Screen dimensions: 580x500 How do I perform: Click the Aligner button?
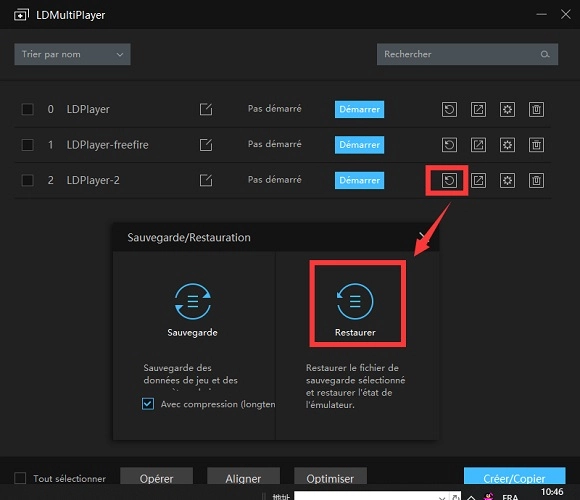(x=243, y=477)
